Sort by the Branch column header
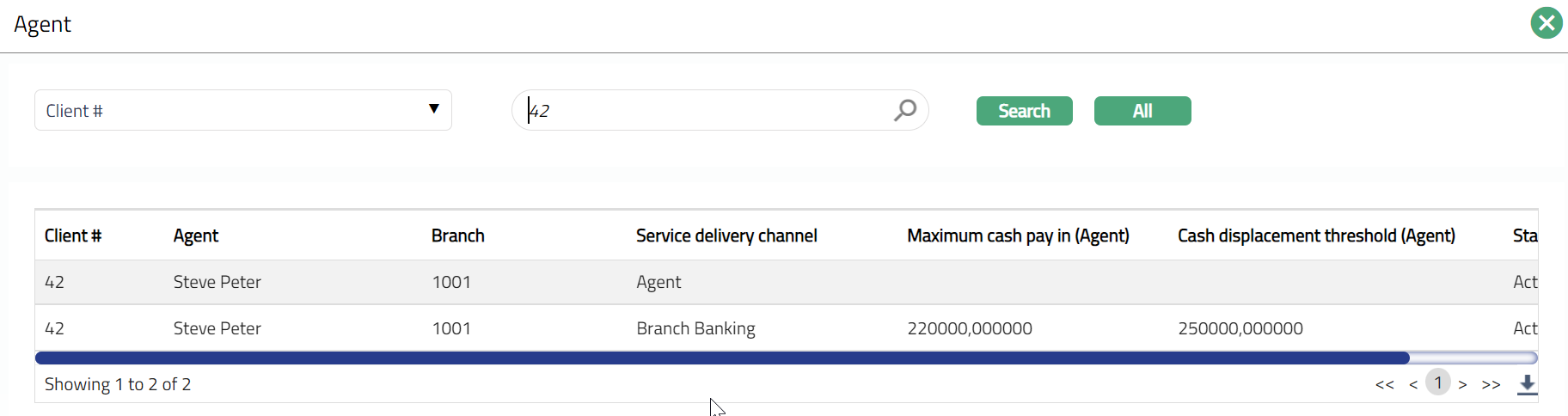The image size is (1568, 416). click(x=457, y=236)
